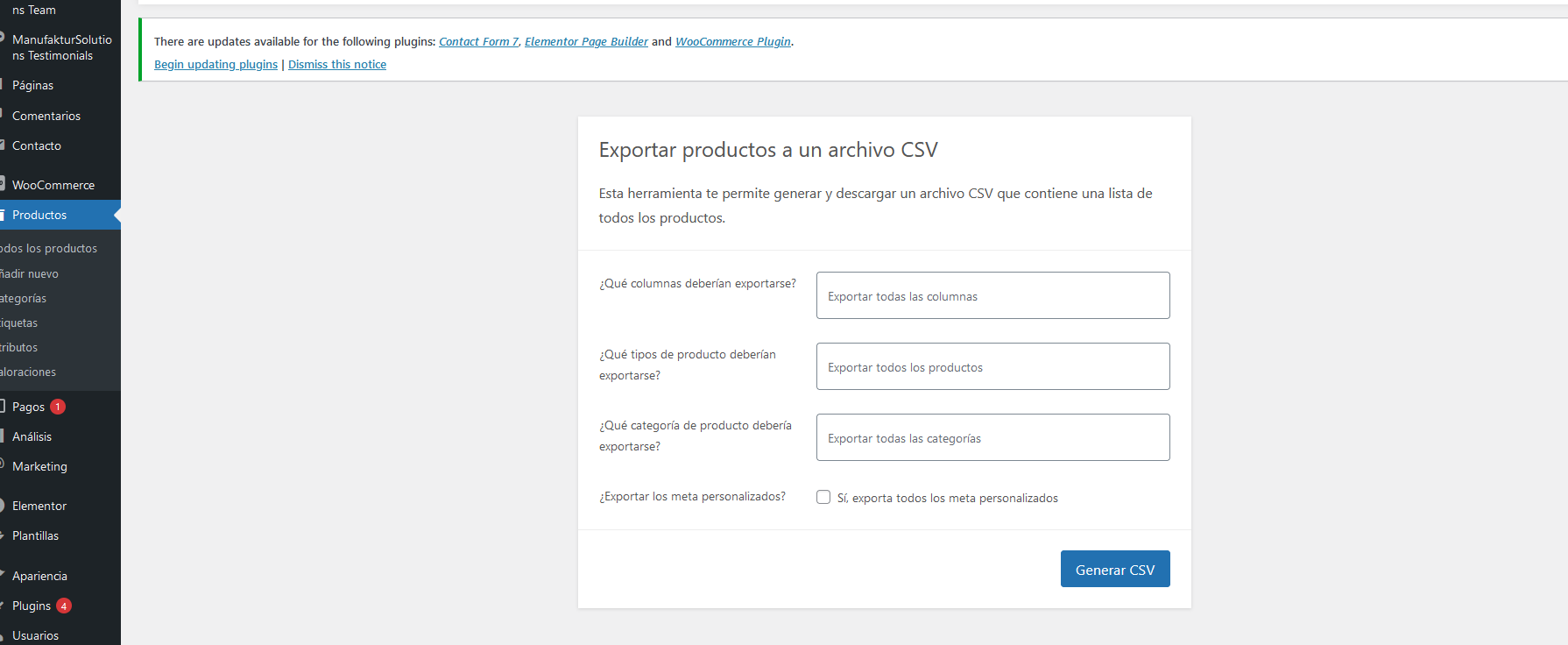Open Análisis in the admin menu

[x=32, y=436]
